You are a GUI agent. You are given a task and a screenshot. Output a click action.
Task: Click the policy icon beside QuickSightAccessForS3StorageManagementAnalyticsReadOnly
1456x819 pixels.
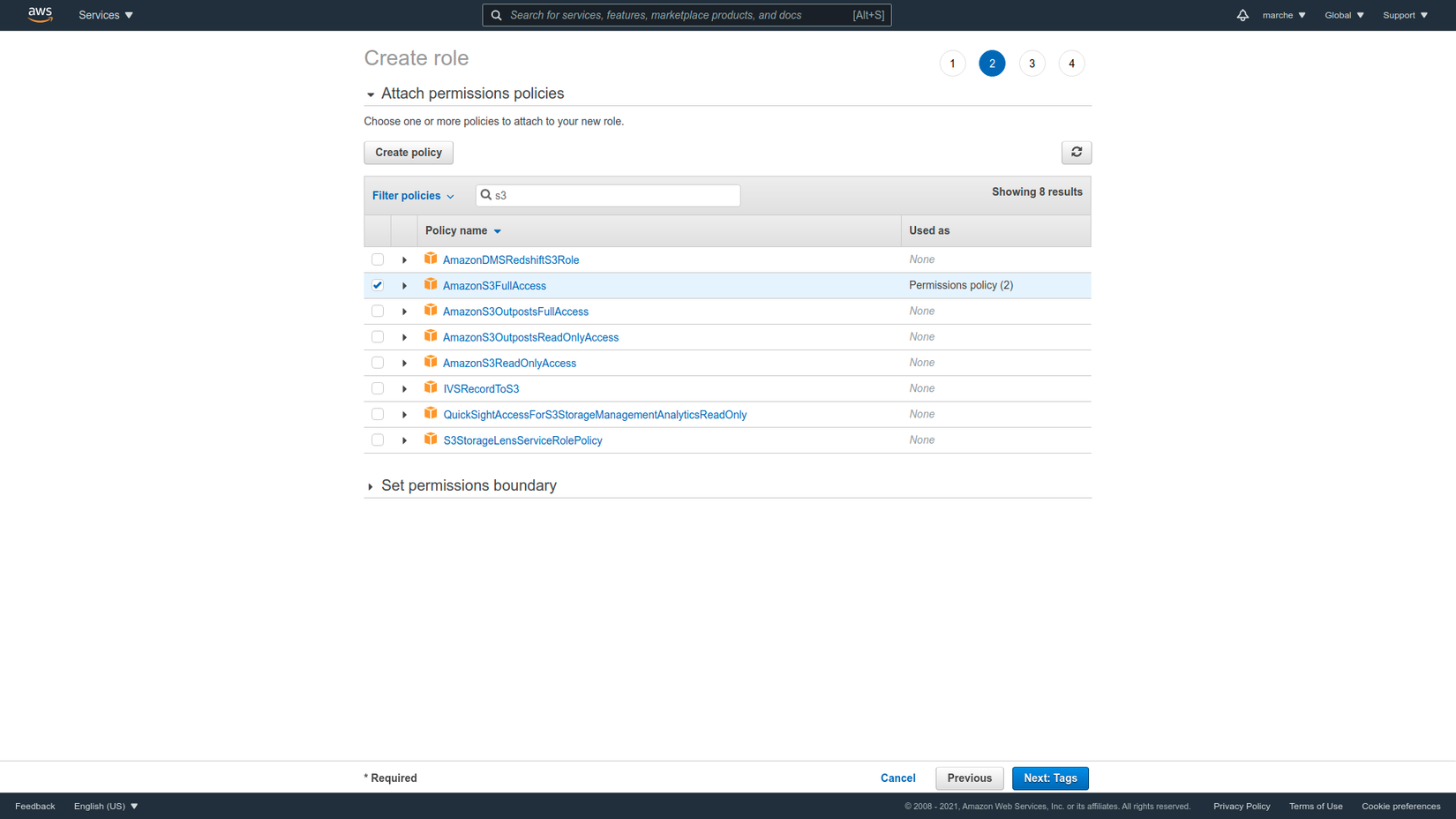[x=431, y=413]
